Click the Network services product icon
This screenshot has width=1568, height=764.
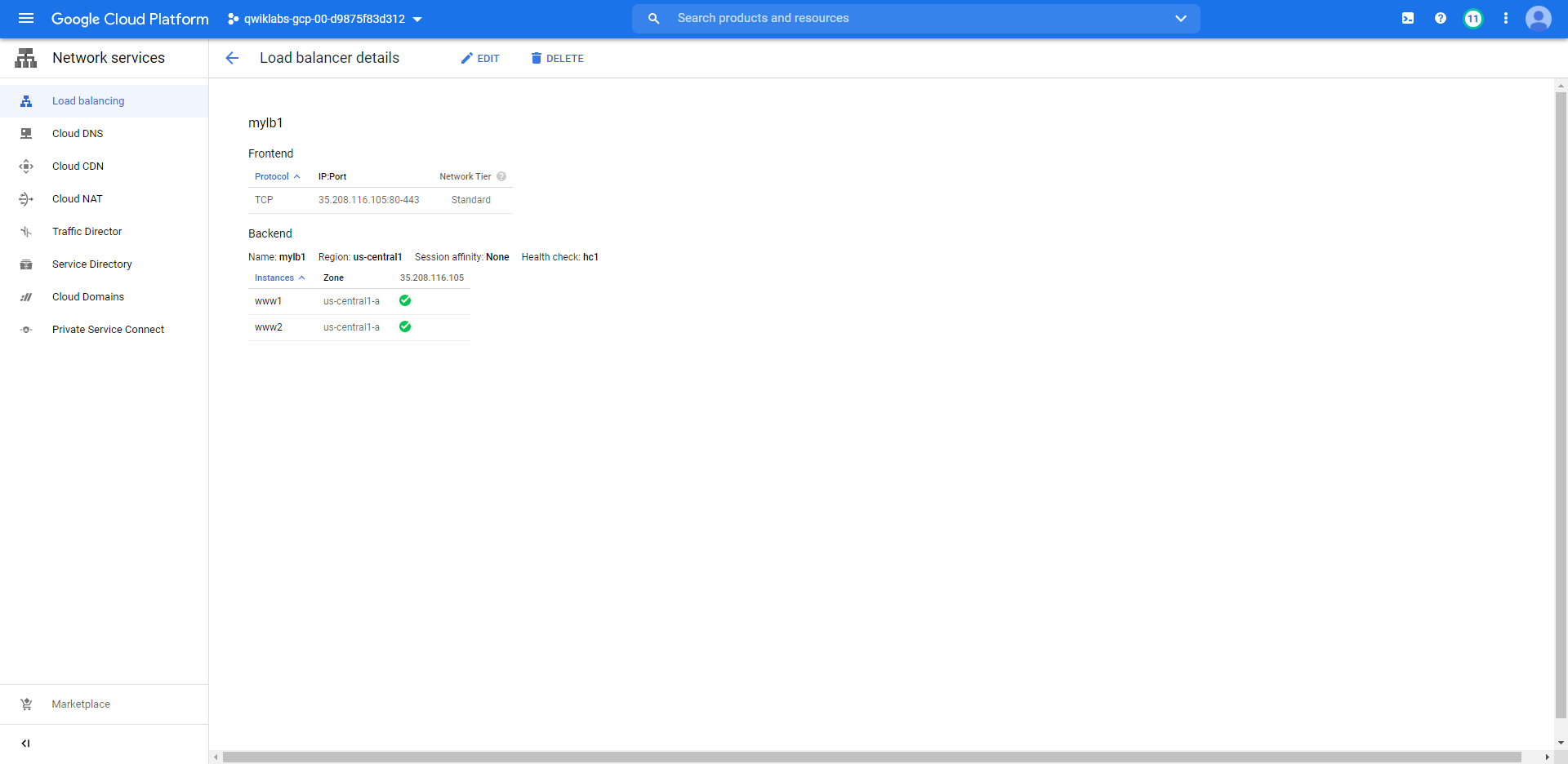[26, 58]
